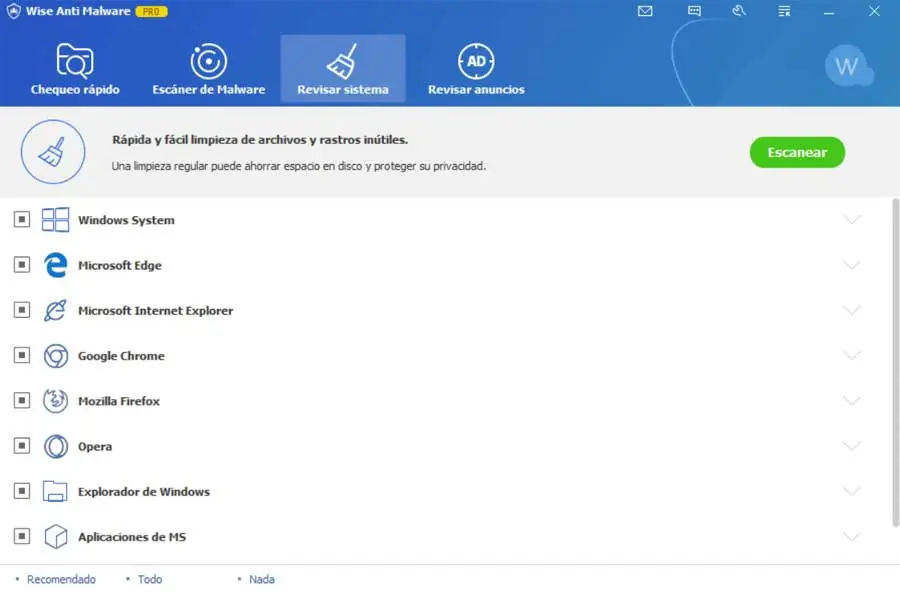
Task: Click the 'Aplicaciones de MS' label
Action: click(x=132, y=537)
